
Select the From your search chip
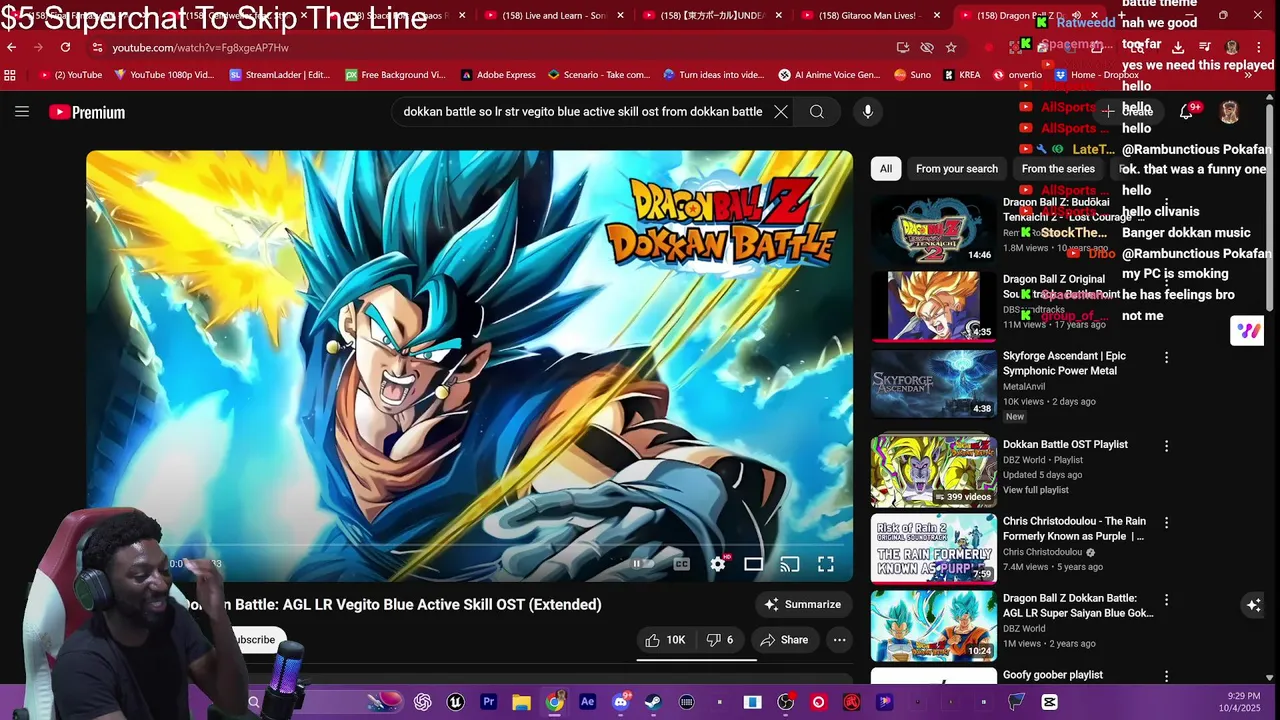tap(957, 169)
